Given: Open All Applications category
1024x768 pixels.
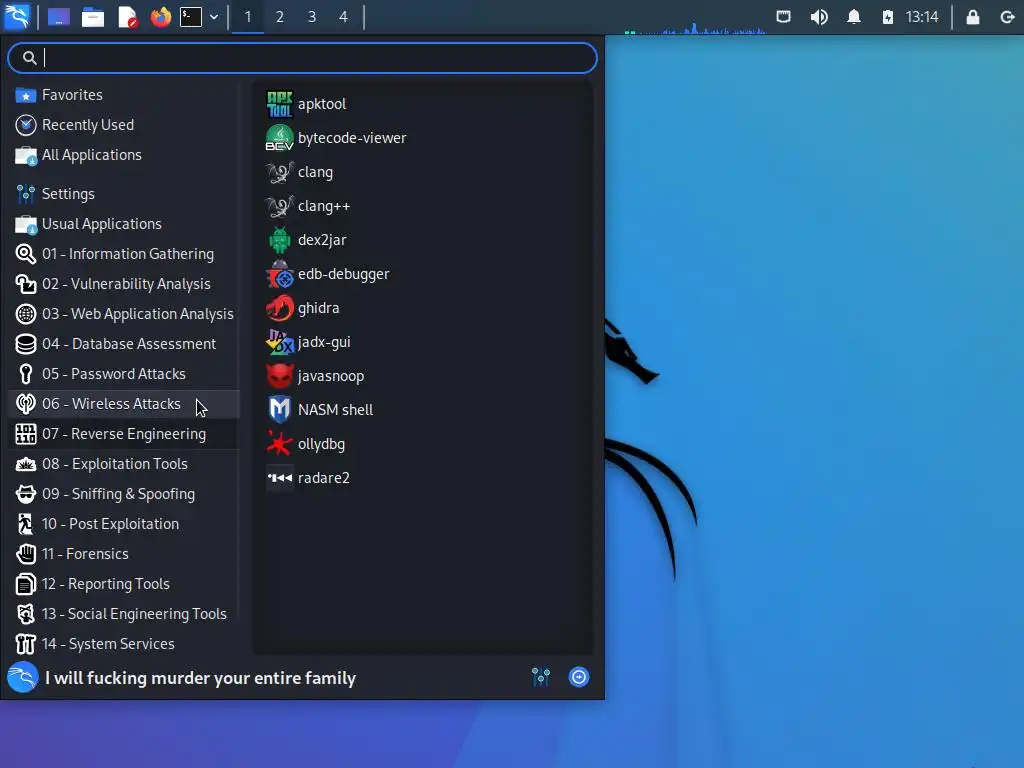Looking at the screenshot, I should (124, 155).
